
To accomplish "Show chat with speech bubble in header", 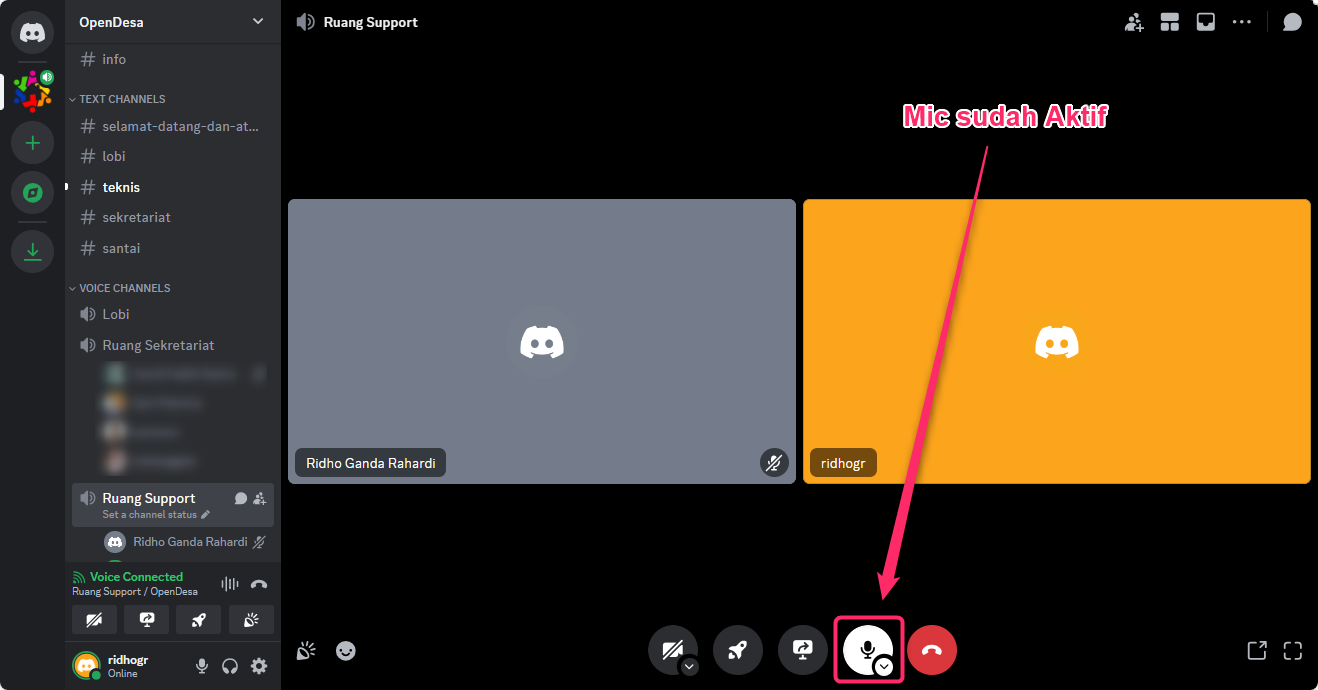I will click(1292, 22).
